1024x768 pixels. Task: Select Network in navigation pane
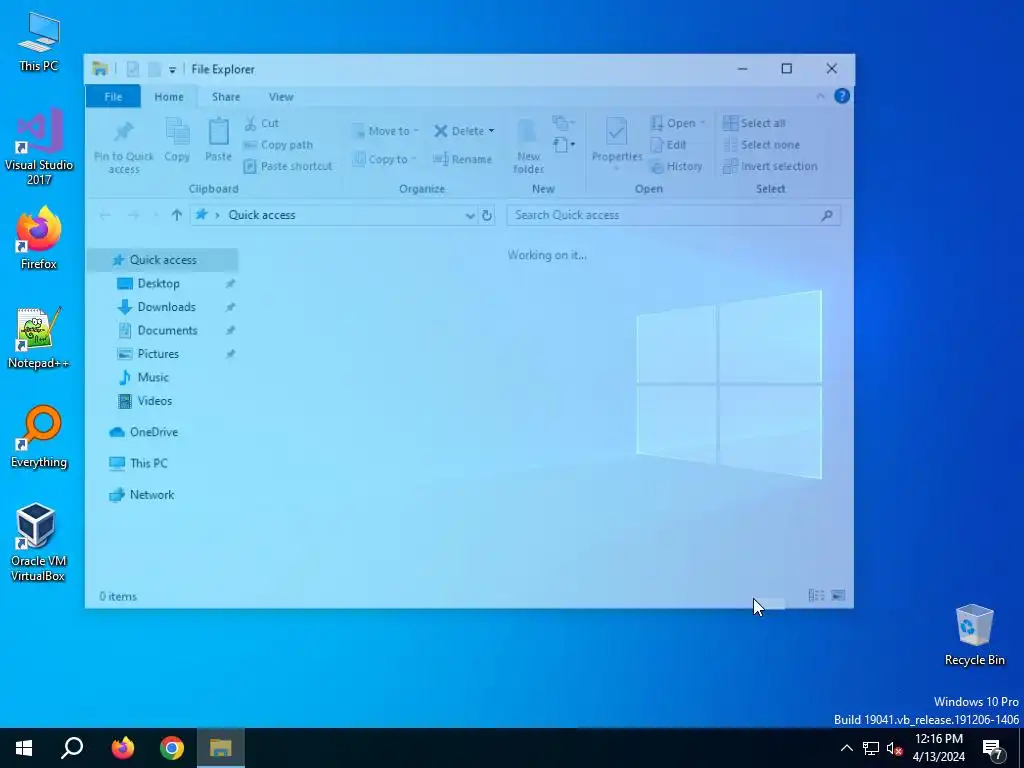[152, 494]
